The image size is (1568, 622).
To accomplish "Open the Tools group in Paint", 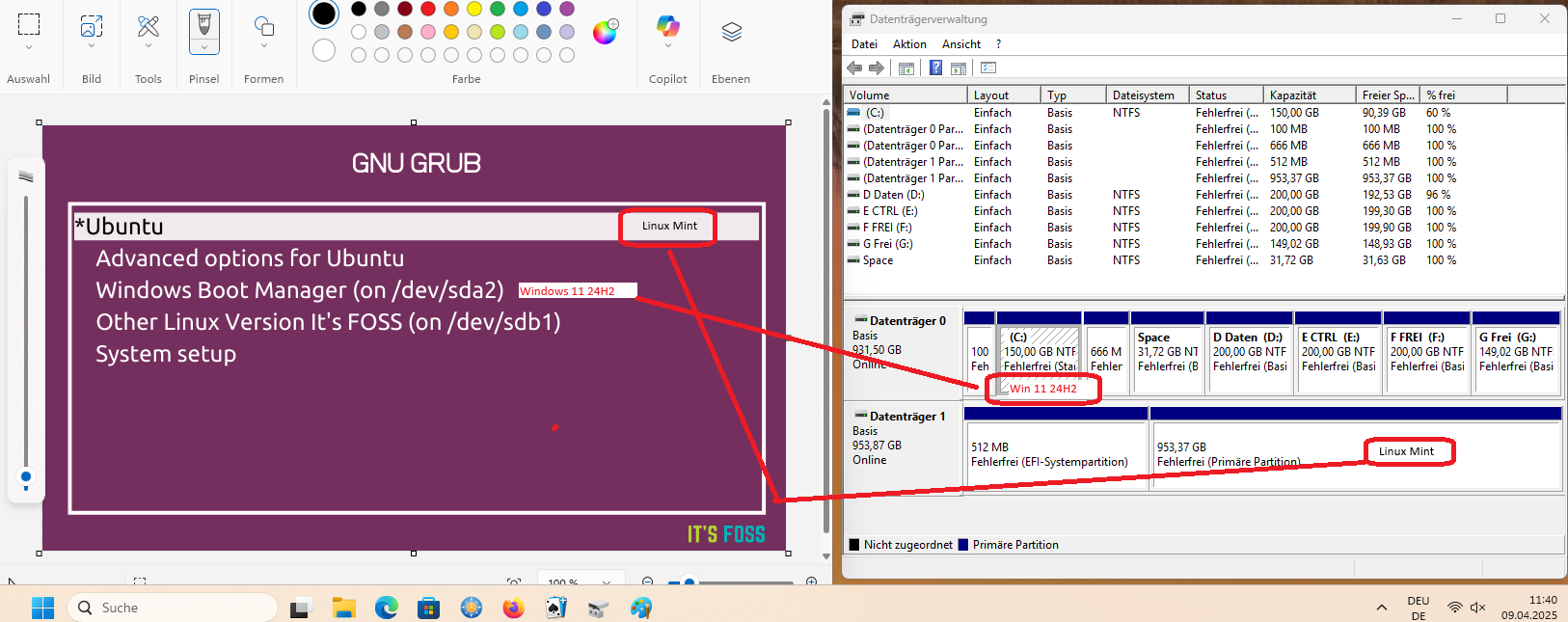I will (x=148, y=25).
